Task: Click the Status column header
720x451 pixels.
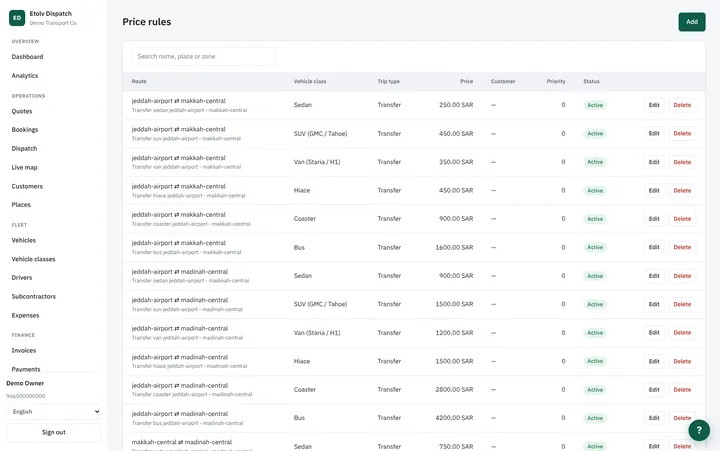Action: pos(591,81)
